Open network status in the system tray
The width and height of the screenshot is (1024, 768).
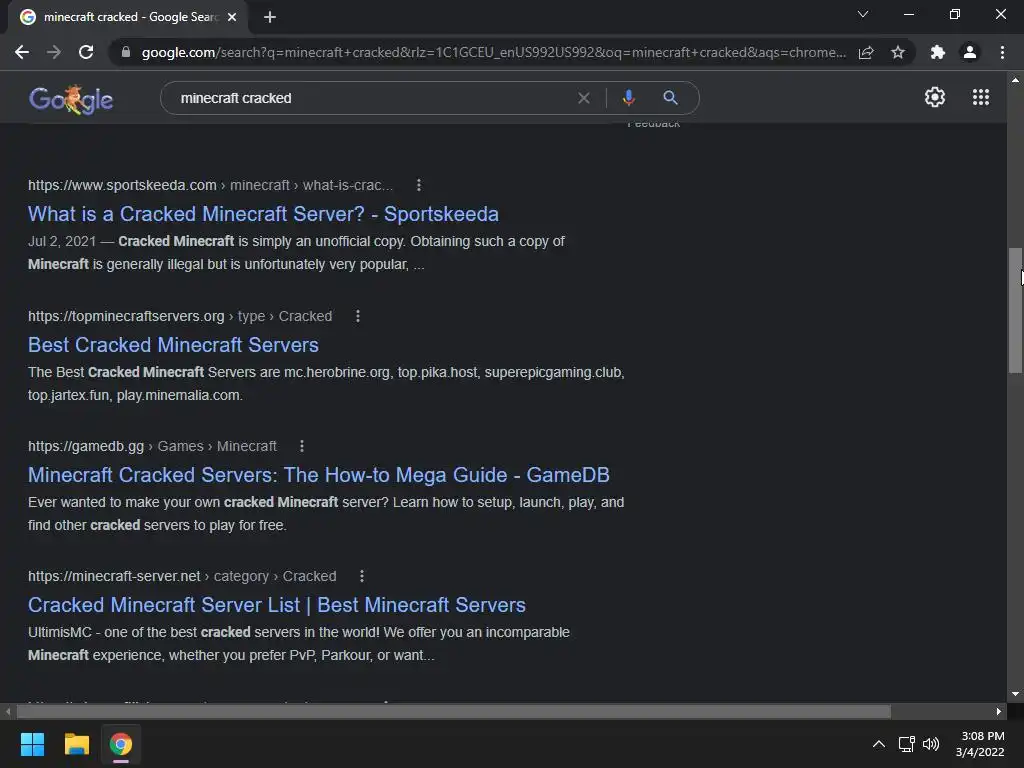coord(906,744)
